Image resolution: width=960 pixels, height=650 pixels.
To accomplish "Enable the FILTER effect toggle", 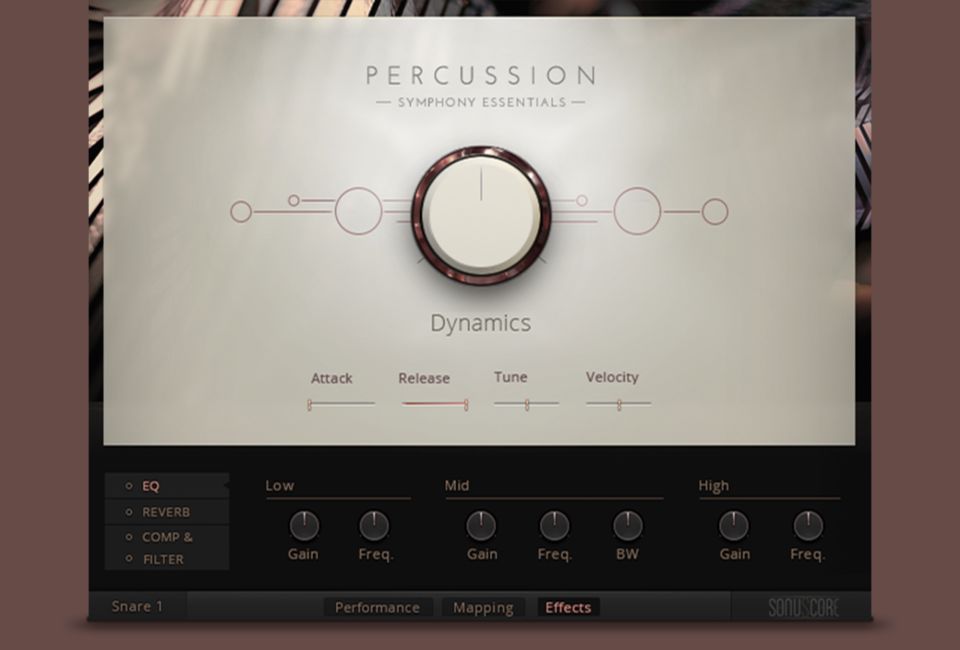I will point(129,559).
